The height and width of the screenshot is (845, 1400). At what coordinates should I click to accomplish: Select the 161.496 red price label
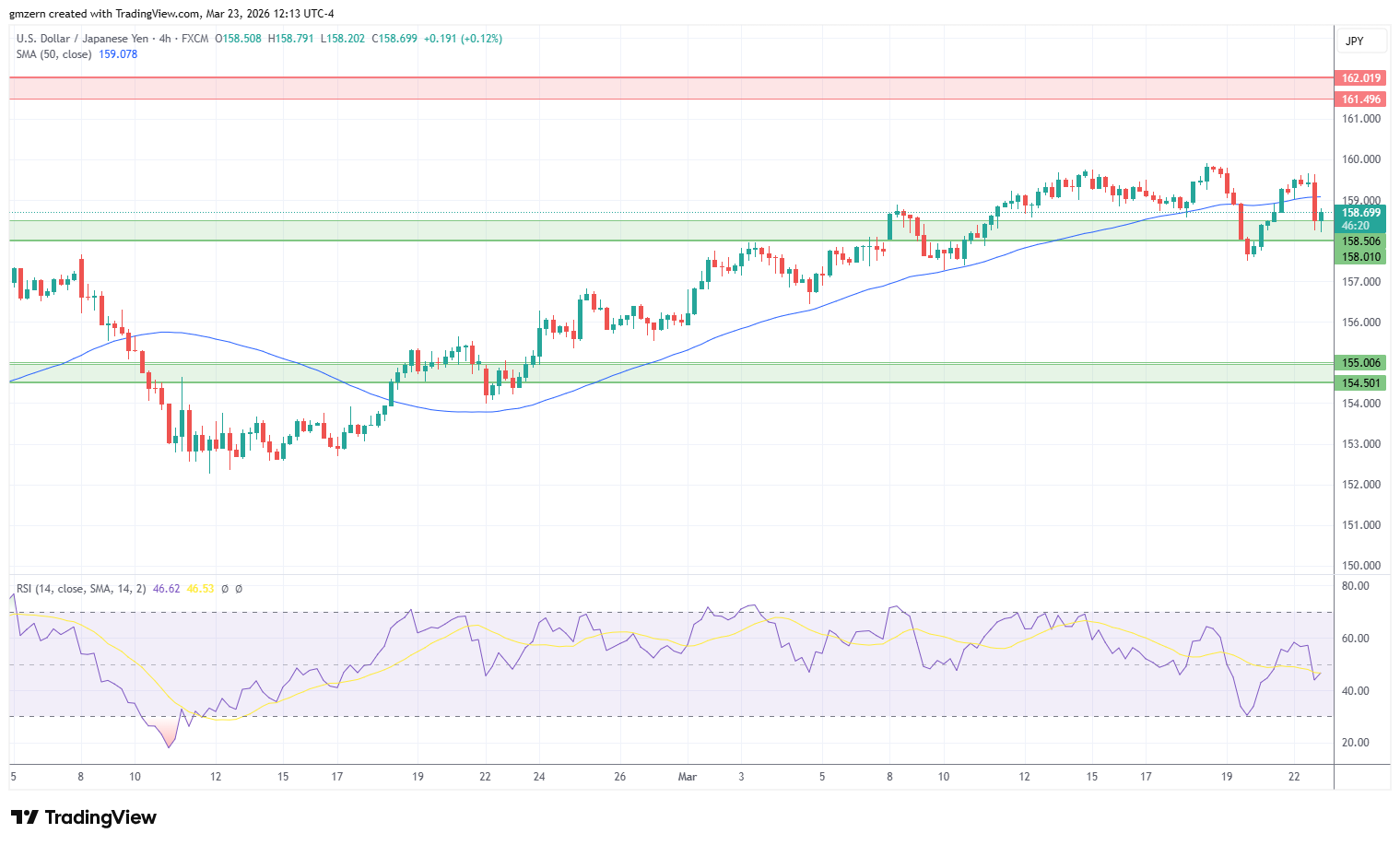coord(1360,100)
